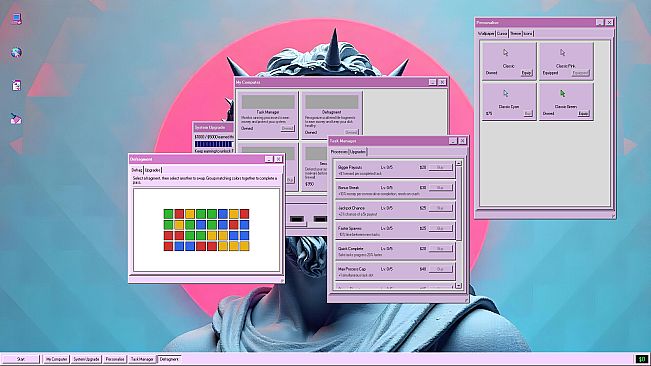Image resolution: width=651 pixels, height=366 pixels.
Task: Select the Classic cursor arrow preview
Action: [x=506, y=53]
